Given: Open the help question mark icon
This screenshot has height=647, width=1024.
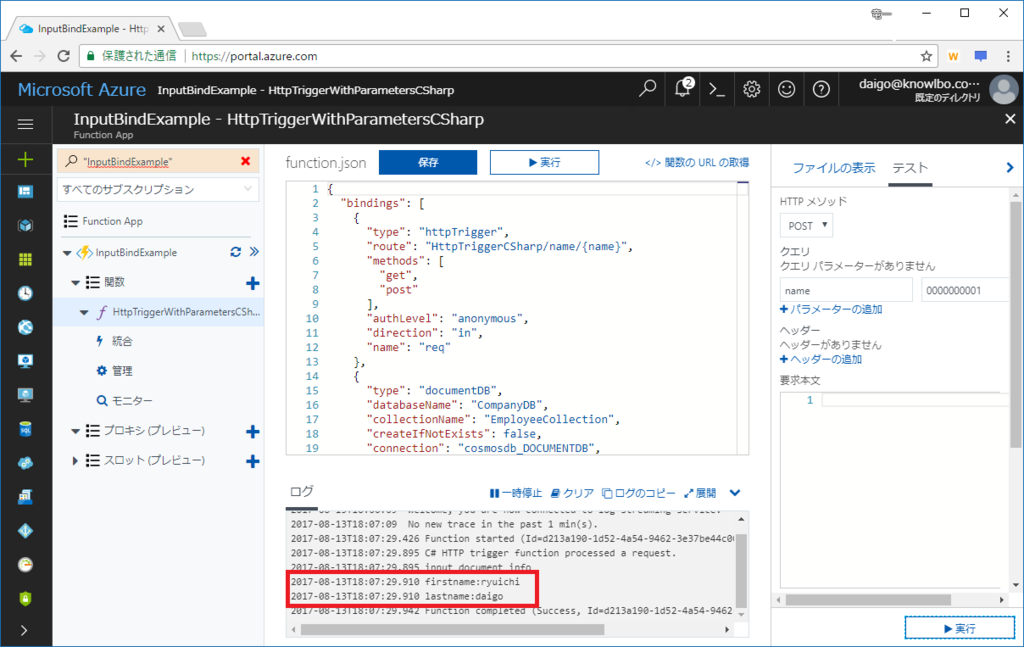Looking at the screenshot, I should [821, 89].
